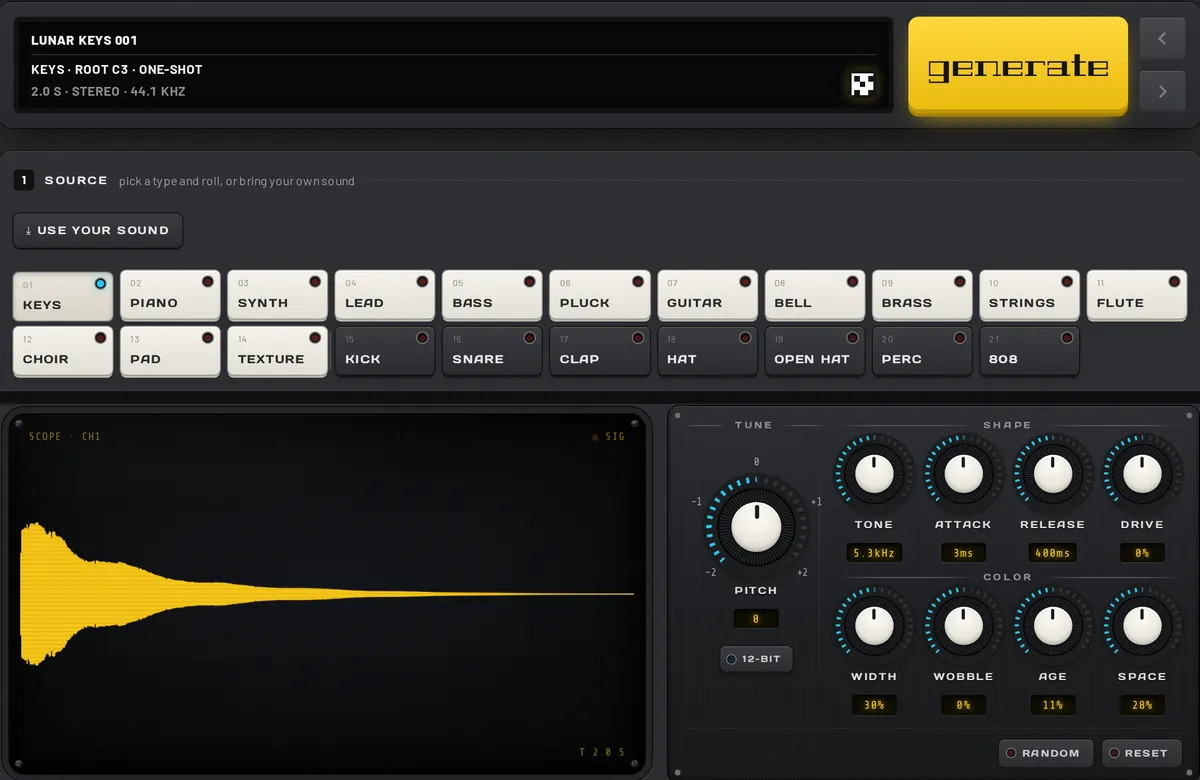Click the Age value 11%
1200x780 pixels.
click(1052, 705)
